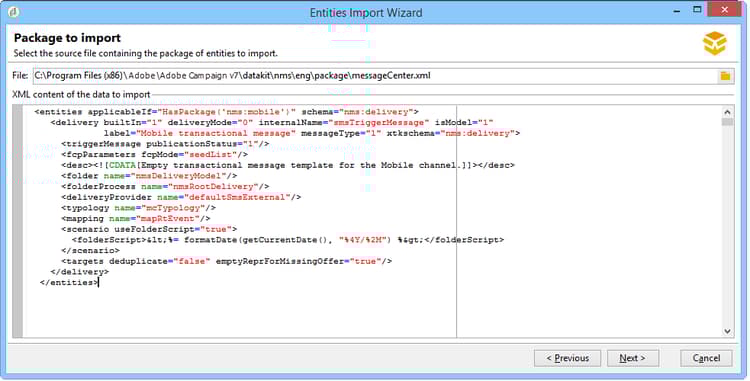The width and height of the screenshot is (750, 381).
Task: Click the typology mcTypology line
Action: 138,208
